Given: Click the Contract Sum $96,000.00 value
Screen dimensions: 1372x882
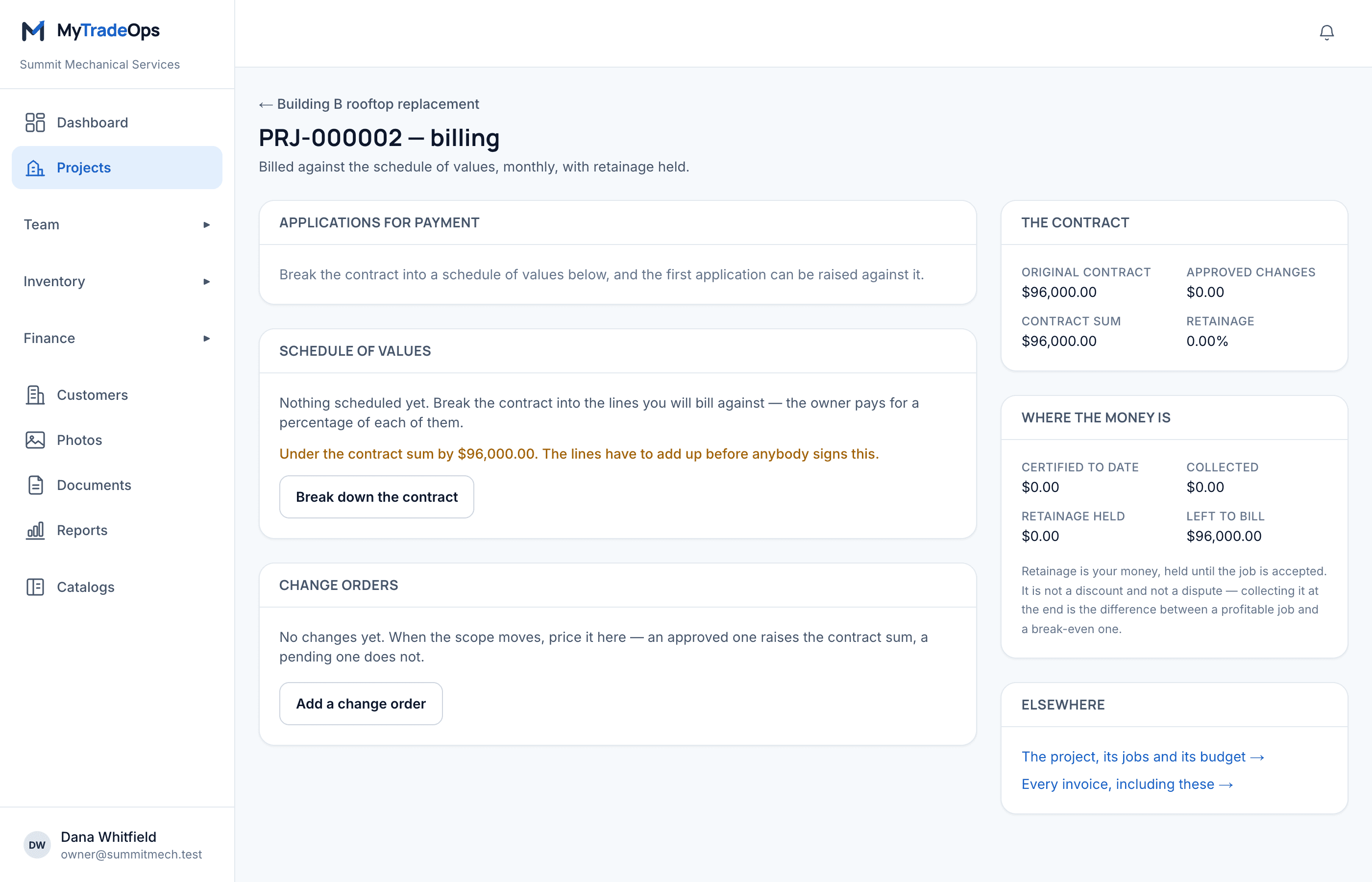Looking at the screenshot, I should coord(1059,342).
